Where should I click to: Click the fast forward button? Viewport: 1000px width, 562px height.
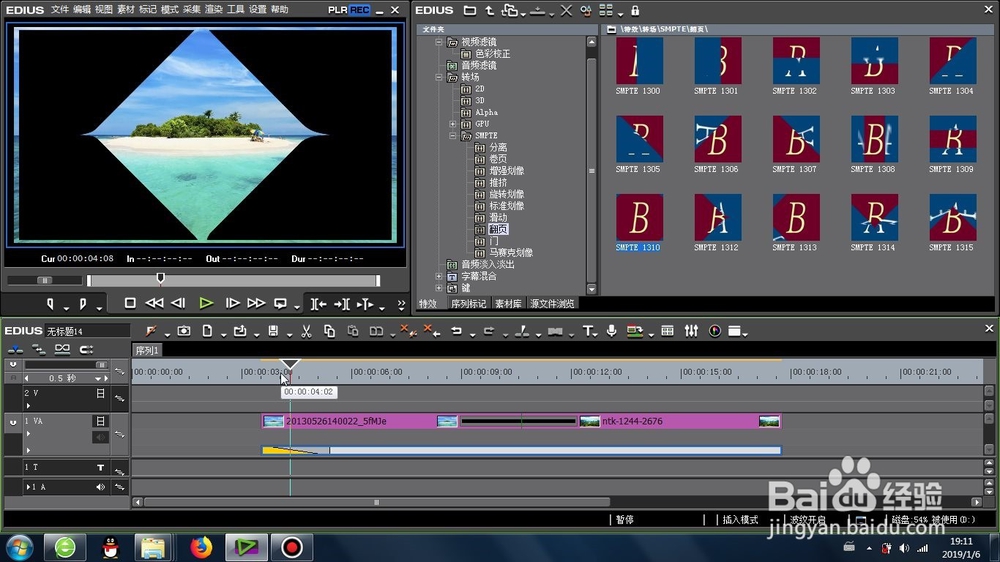tap(256, 304)
